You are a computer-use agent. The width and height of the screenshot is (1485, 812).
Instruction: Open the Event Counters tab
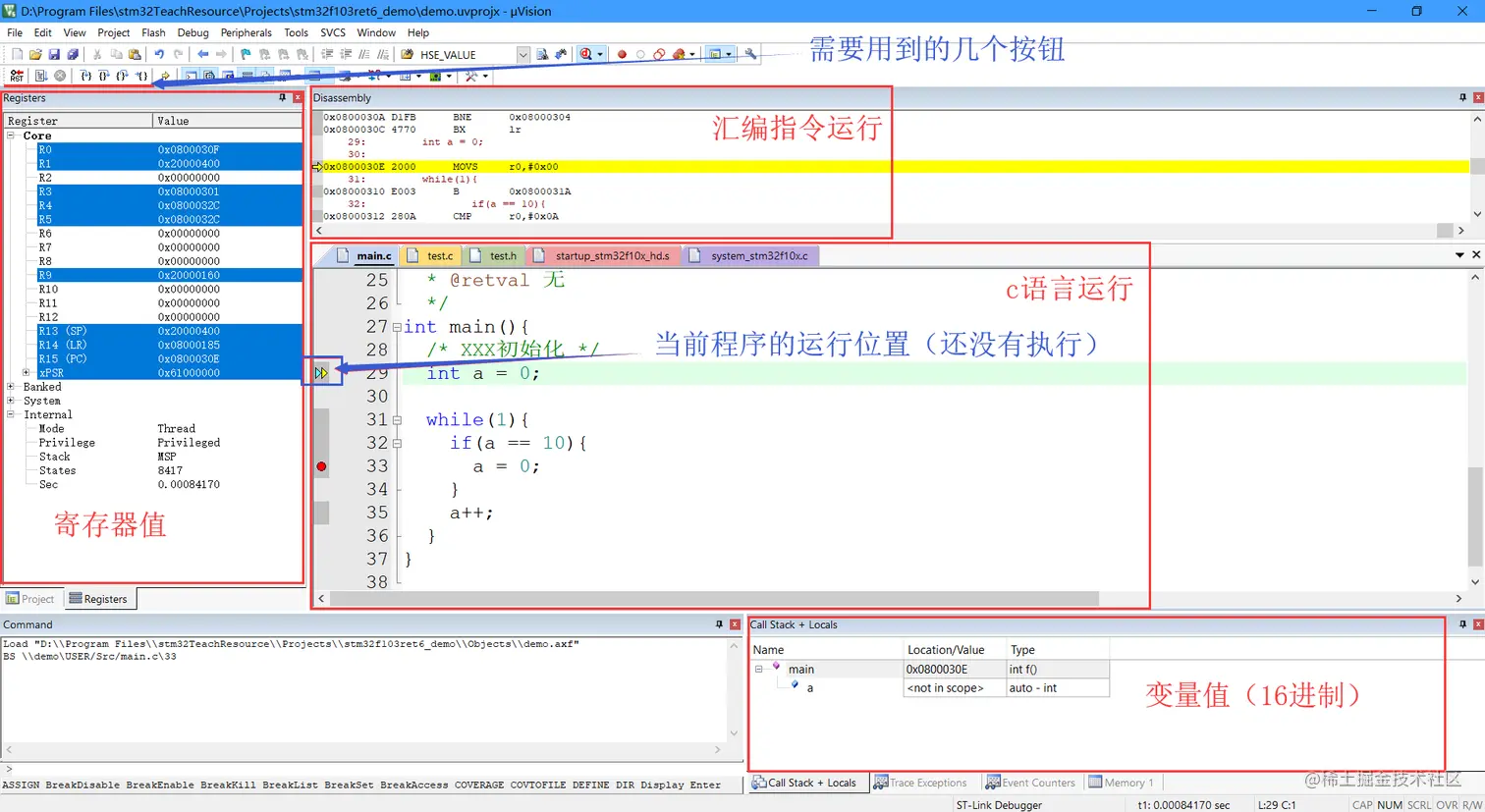point(1031,783)
